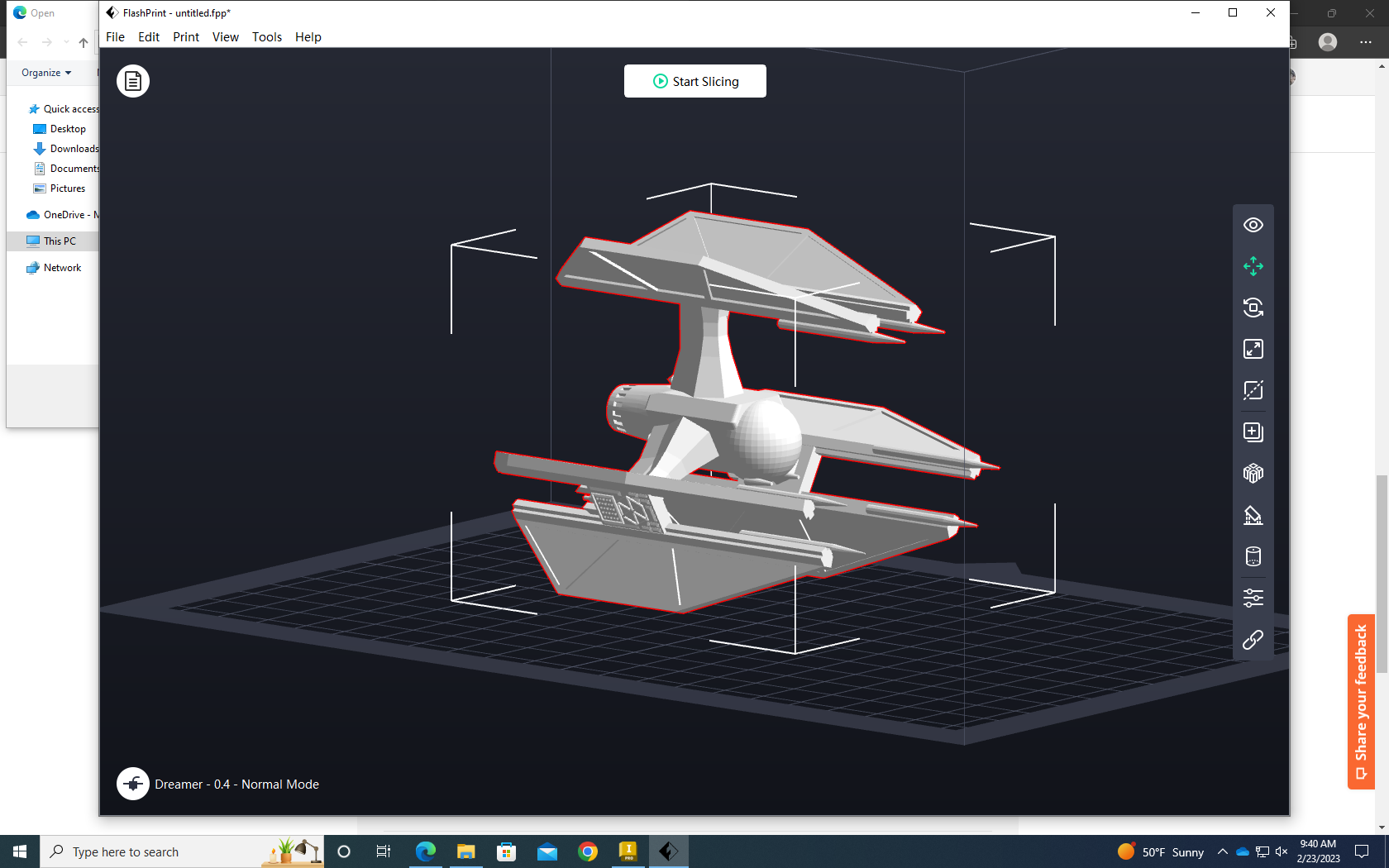
Task: Click the chain link icon in toolbar
Action: [1253, 640]
